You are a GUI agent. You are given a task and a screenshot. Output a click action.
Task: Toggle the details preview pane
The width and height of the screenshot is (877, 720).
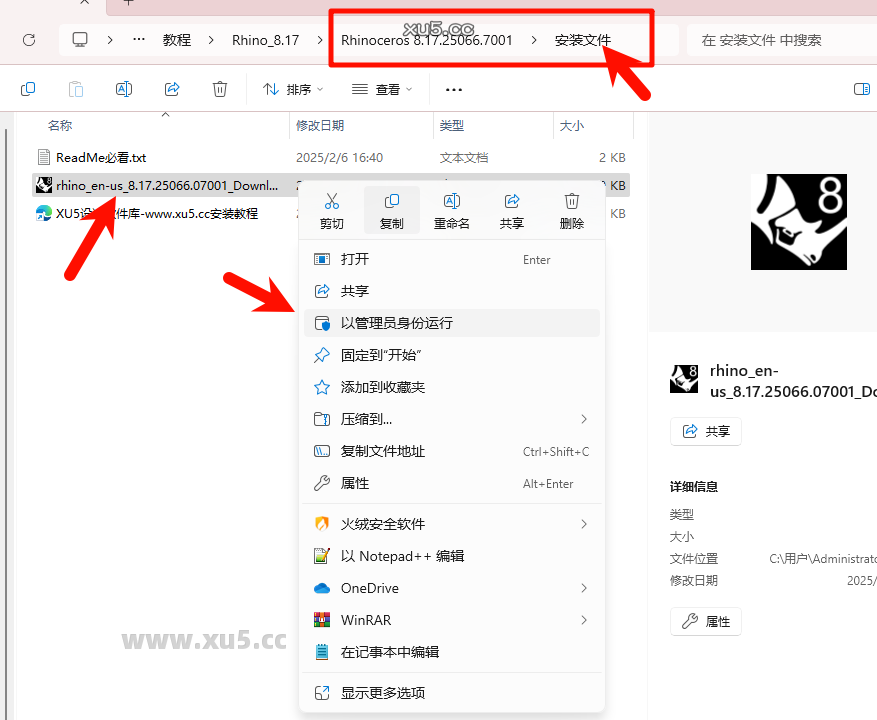pos(861,88)
